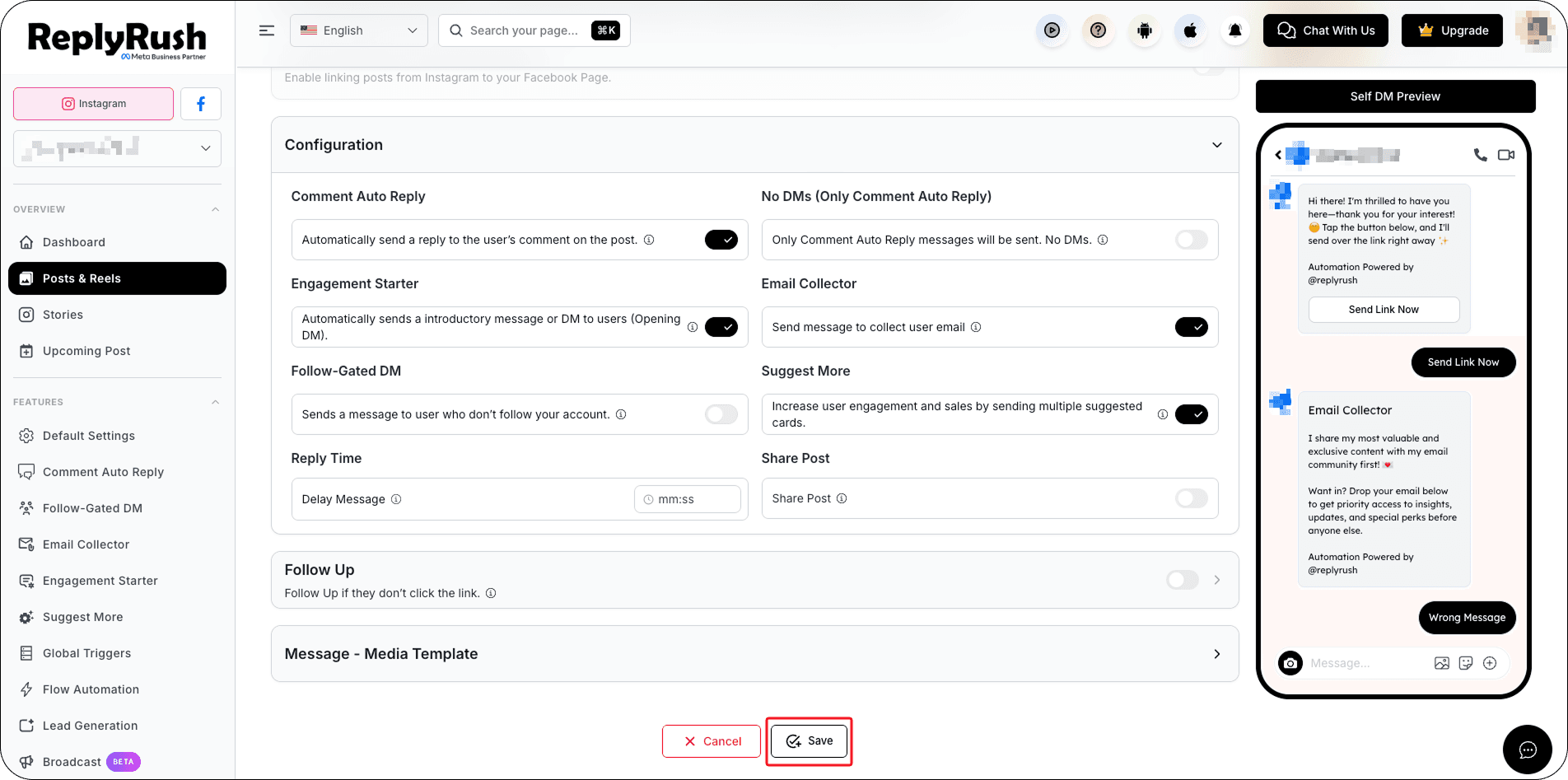Collapse the sidebar with hamburger icon
The height and width of the screenshot is (780, 1568).
click(x=267, y=30)
